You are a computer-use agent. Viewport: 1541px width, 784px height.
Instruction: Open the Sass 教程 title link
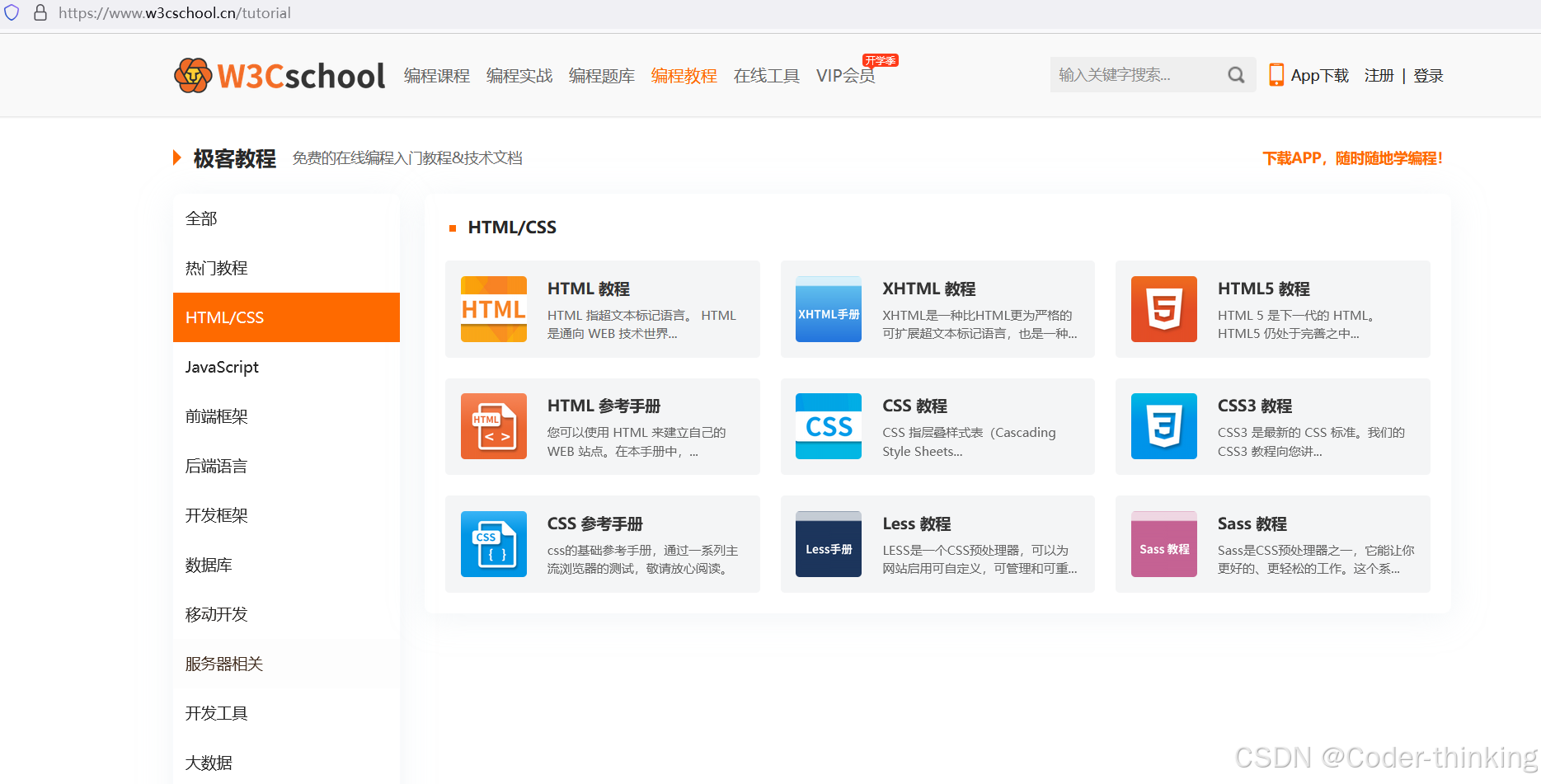pyautogui.click(x=1252, y=523)
